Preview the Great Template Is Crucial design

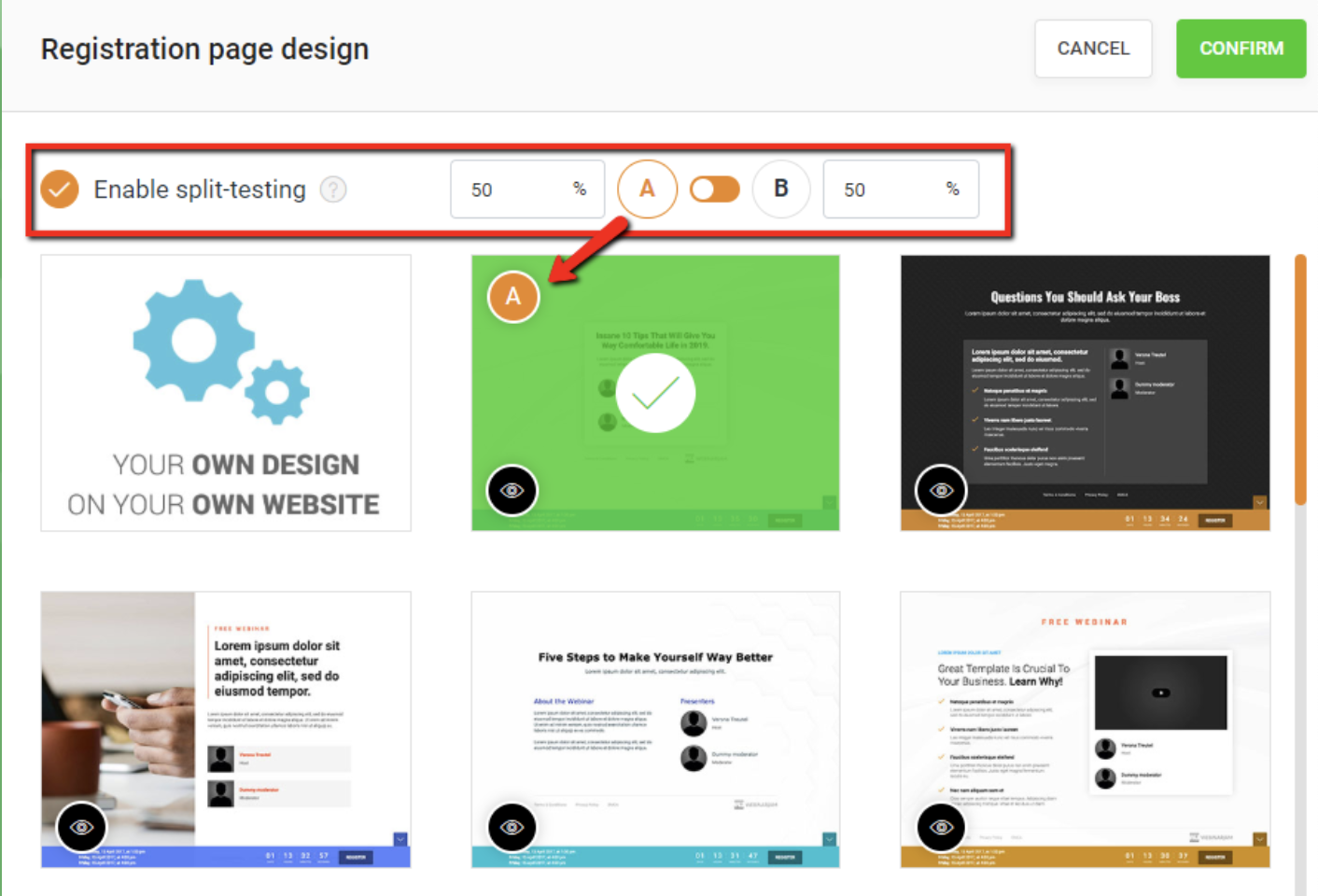(x=941, y=827)
